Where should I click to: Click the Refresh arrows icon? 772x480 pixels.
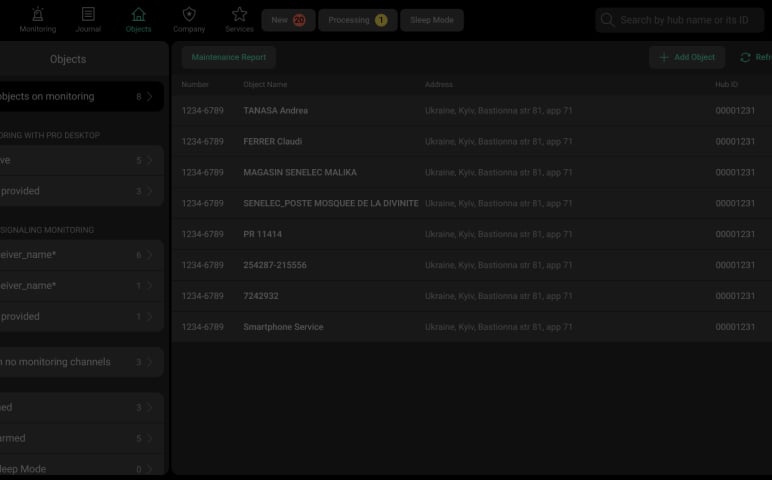pos(745,58)
